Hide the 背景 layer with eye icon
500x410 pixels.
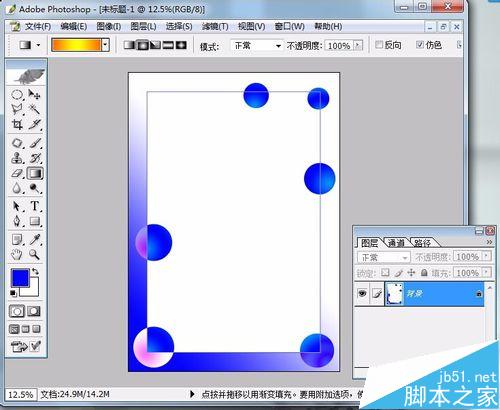click(362, 294)
